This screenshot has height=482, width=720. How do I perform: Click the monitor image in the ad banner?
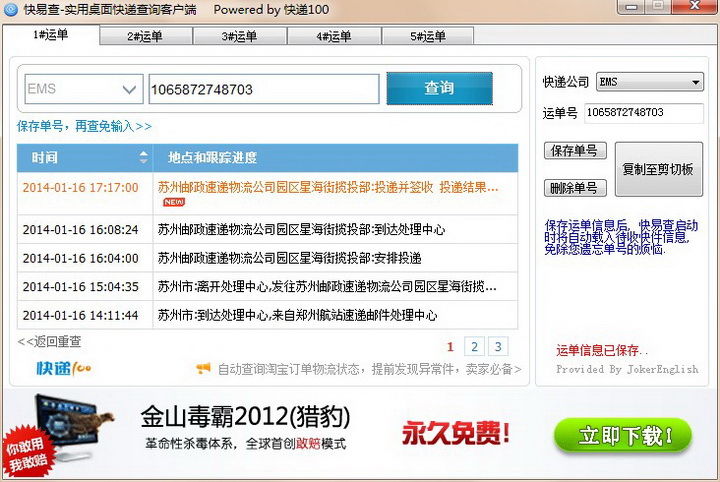coord(73,425)
